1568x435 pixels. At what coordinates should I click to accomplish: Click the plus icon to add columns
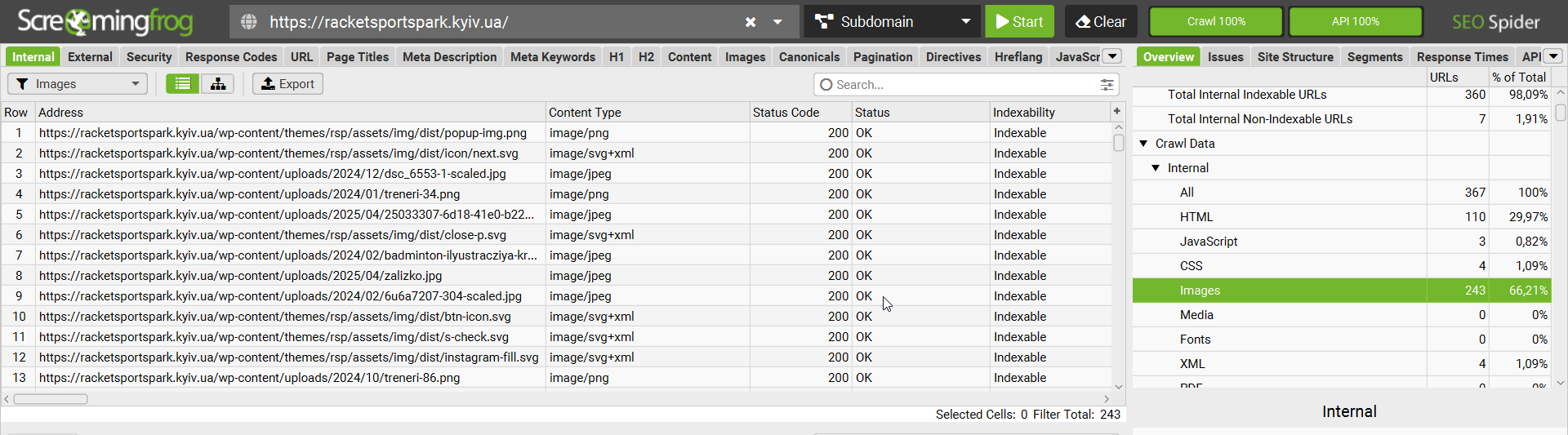[1117, 111]
